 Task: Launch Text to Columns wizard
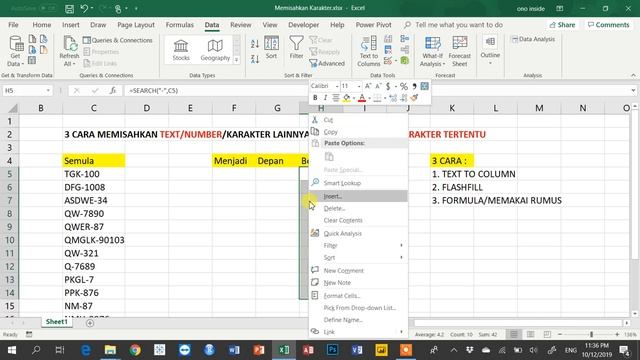pos(369,51)
